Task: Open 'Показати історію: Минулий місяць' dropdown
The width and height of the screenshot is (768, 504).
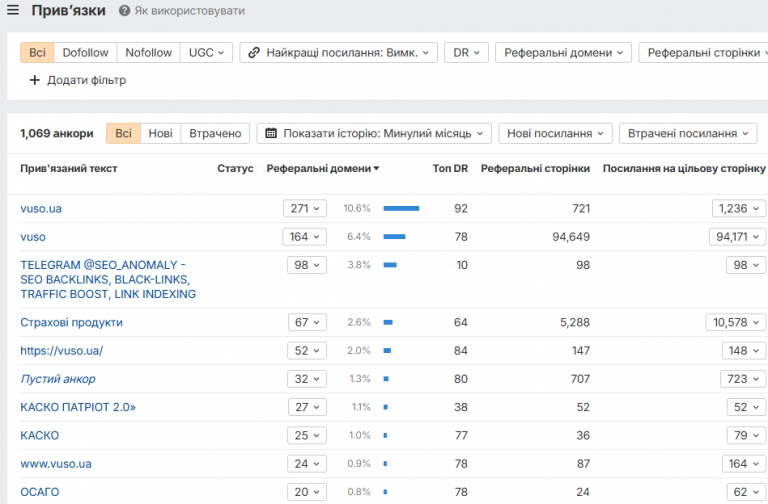Action: coord(374,133)
